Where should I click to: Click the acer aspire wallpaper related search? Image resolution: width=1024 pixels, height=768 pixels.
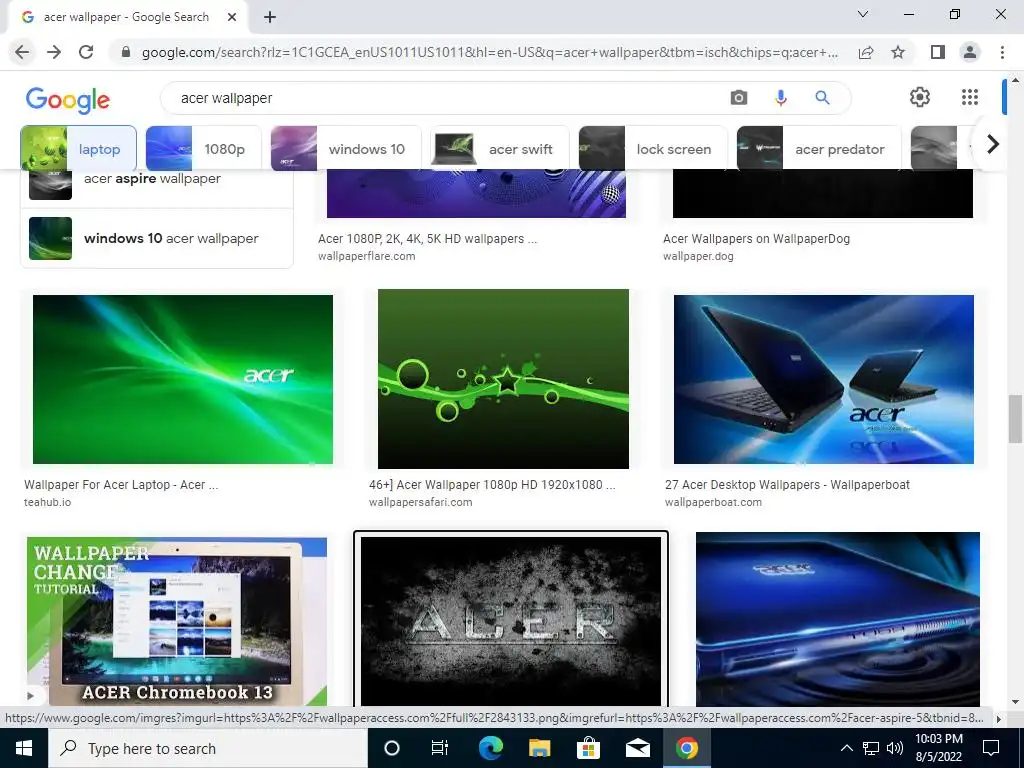click(157, 184)
